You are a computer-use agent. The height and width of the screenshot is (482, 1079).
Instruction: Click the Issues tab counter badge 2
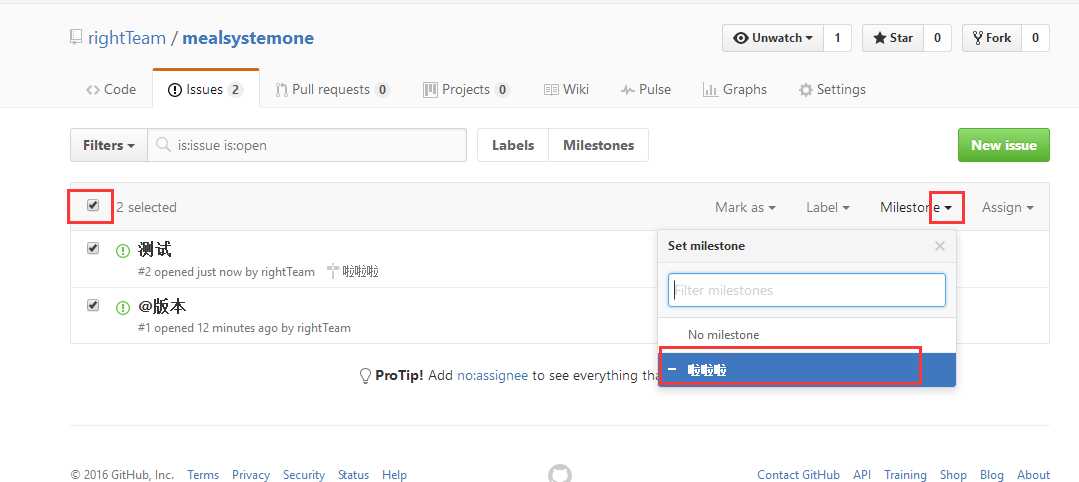pyautogui.click(x=235, y=90)
